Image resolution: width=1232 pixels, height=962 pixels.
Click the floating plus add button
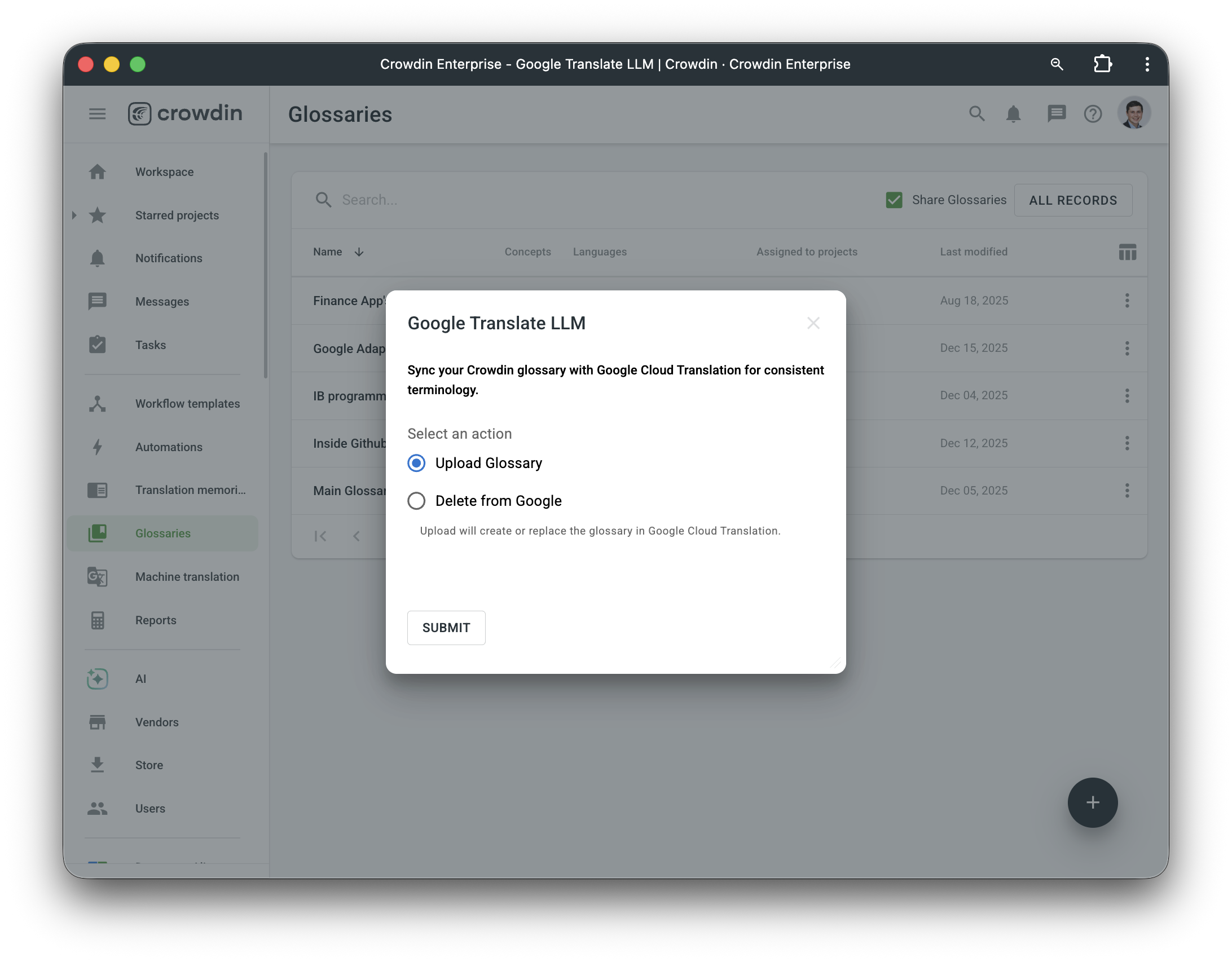click(x=1093, y=803)
